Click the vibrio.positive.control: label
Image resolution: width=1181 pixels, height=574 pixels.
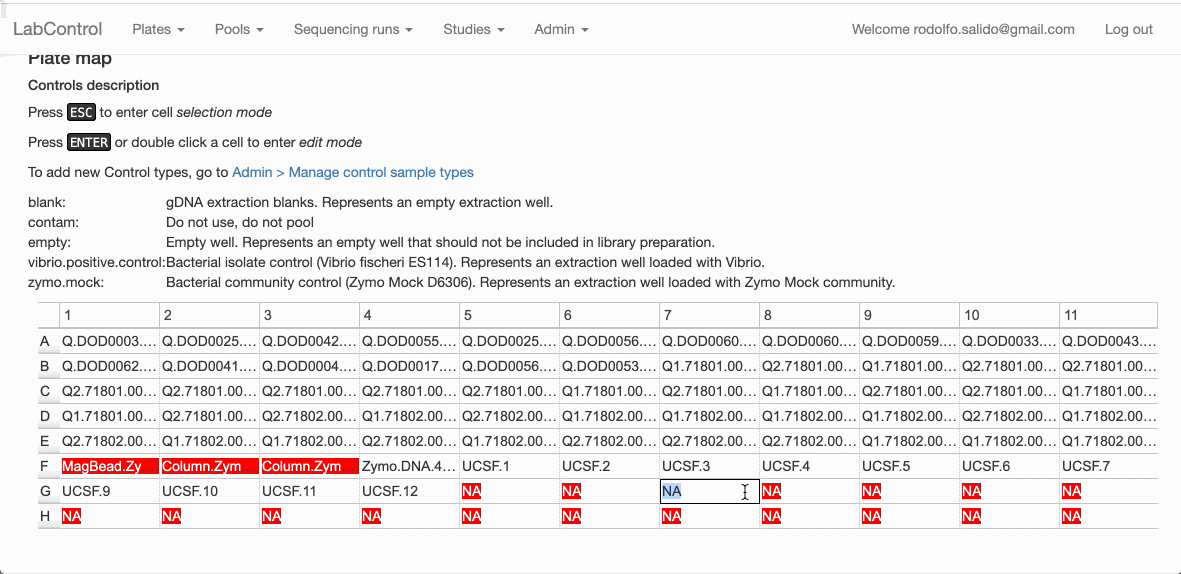tap(96, 263)
